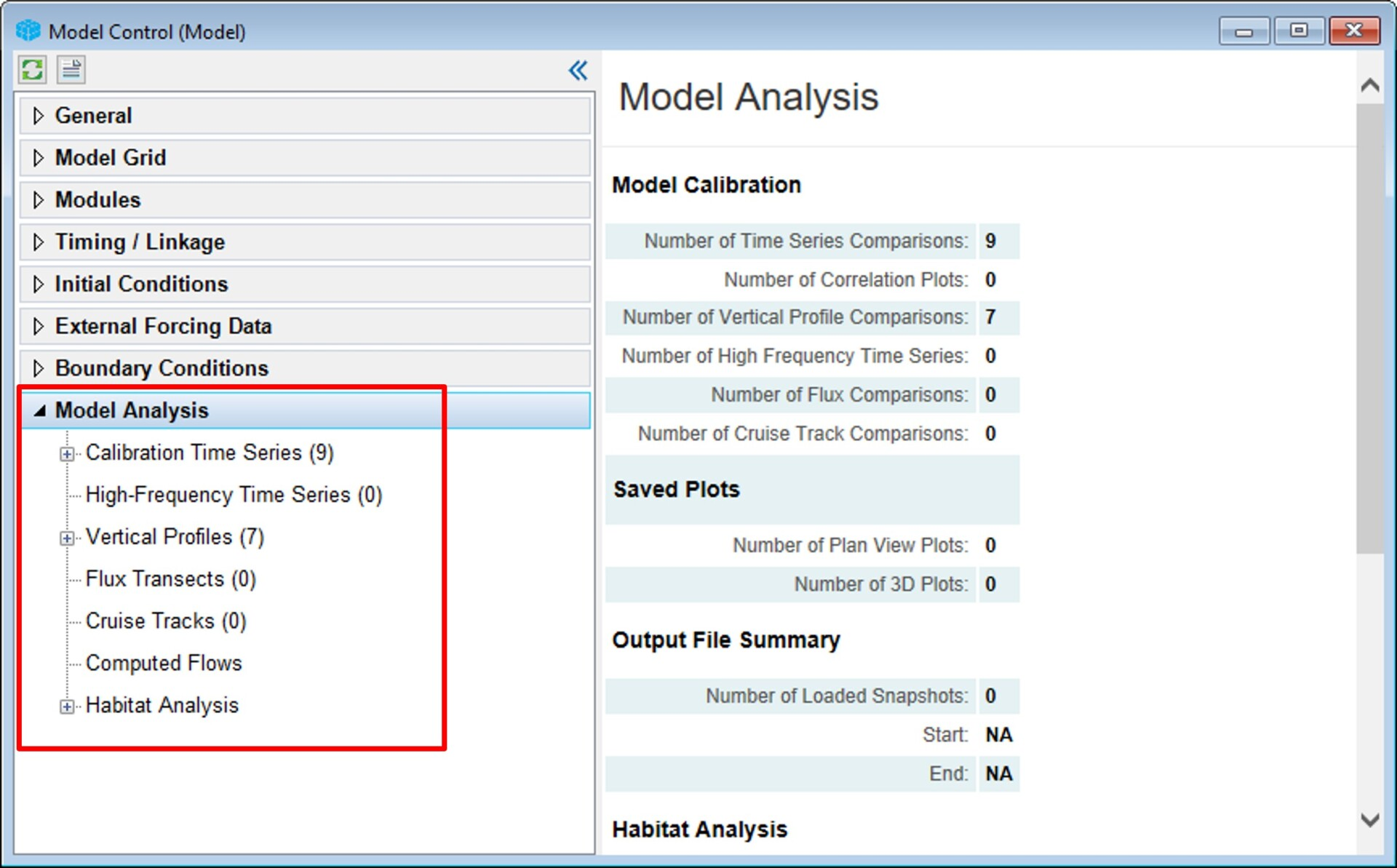Collapse the sidebar with the double-chevron icon
This screenshot has height=868, width=1397.
[x=578, y=70]
